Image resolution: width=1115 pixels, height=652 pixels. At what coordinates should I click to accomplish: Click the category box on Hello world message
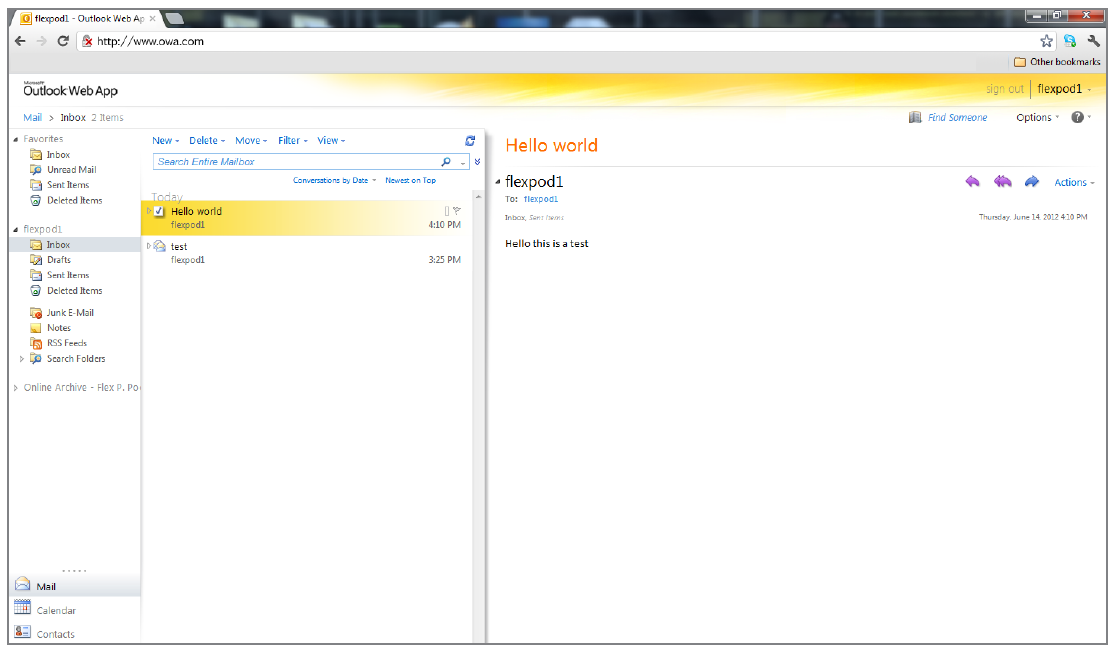(447, 210)
